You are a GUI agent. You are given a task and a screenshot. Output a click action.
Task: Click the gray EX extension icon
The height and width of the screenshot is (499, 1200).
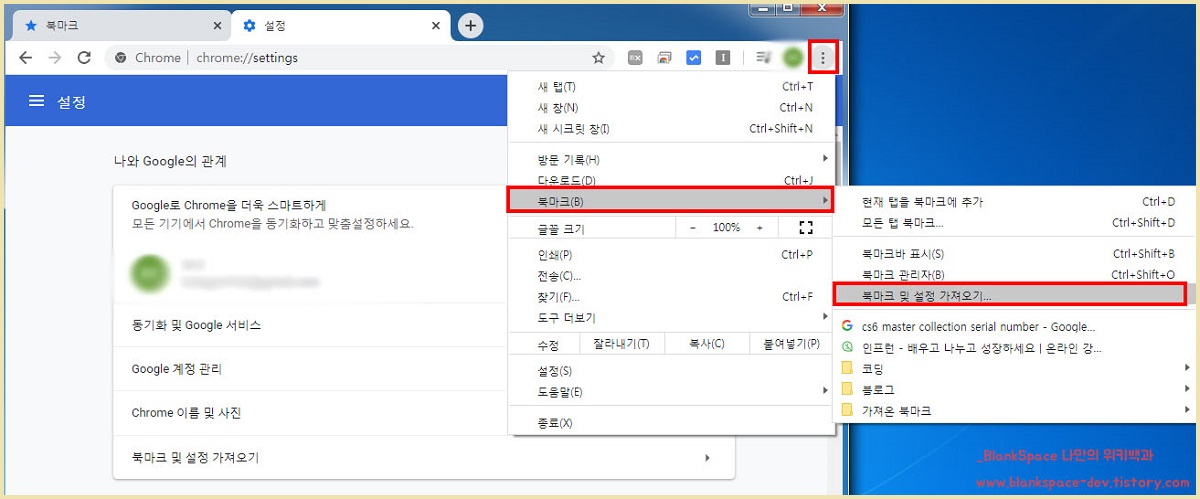tap(634, 58)
